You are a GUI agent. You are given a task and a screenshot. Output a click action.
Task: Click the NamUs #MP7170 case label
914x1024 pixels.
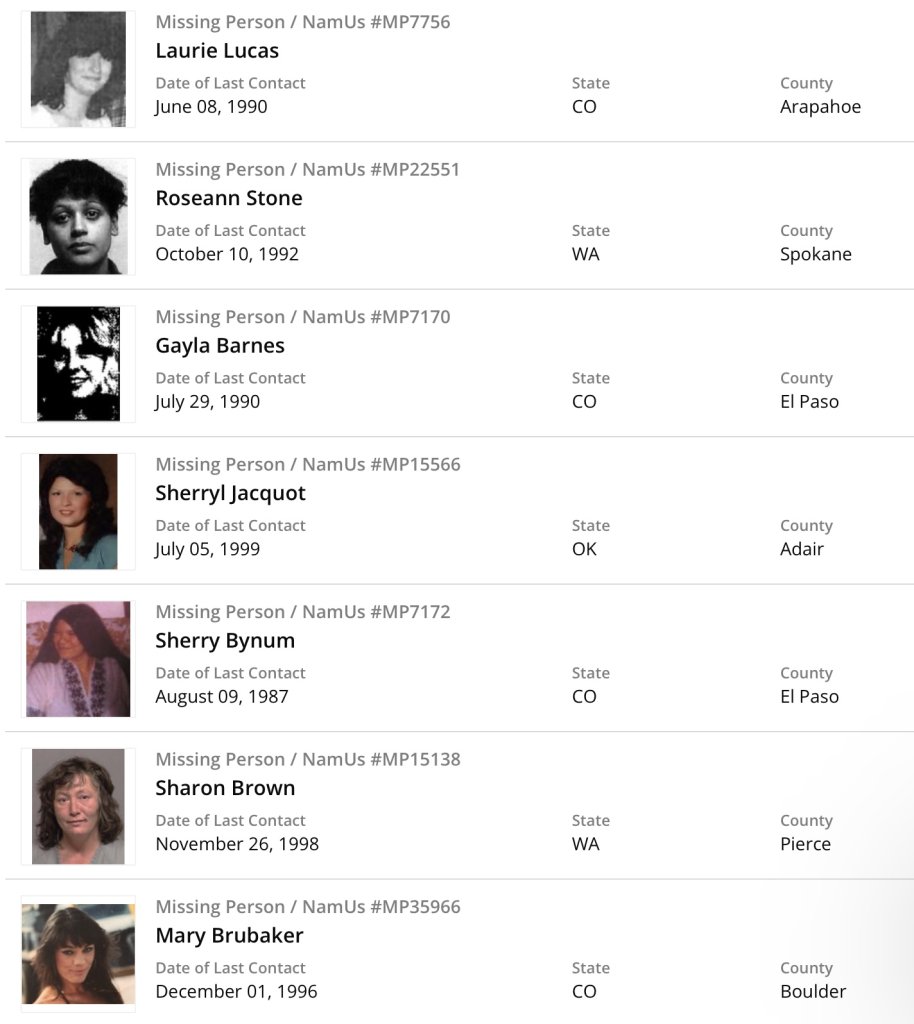(303, 317)
